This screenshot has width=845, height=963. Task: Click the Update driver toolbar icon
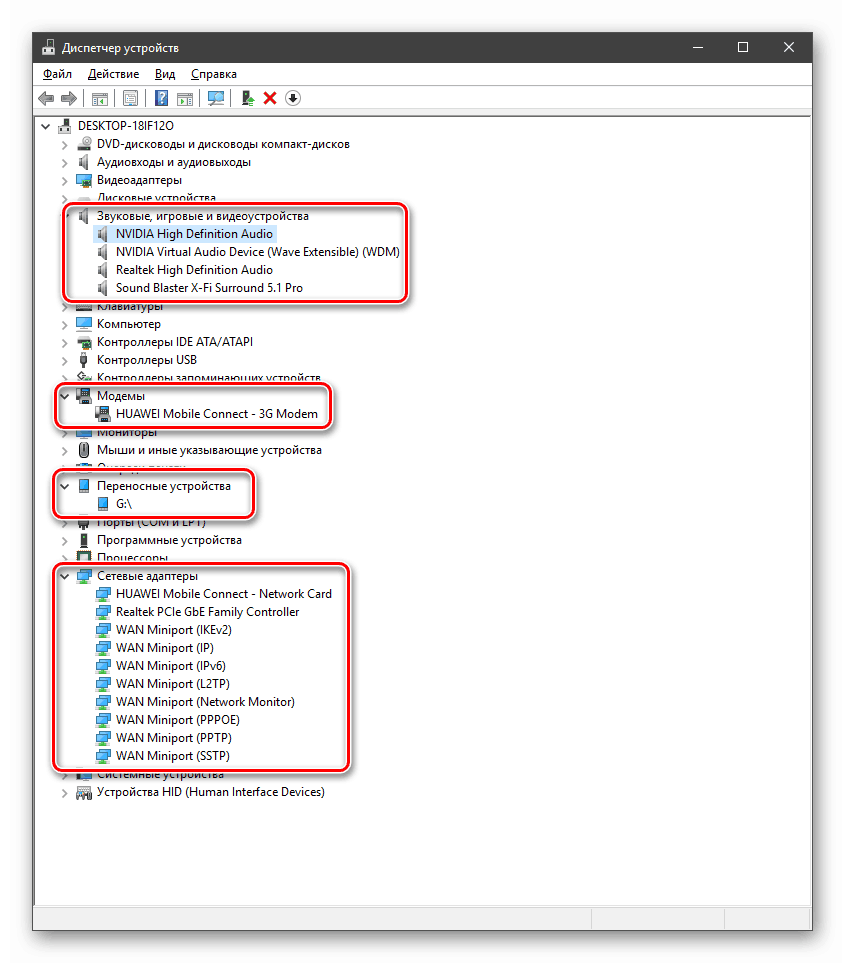(247, 98)
